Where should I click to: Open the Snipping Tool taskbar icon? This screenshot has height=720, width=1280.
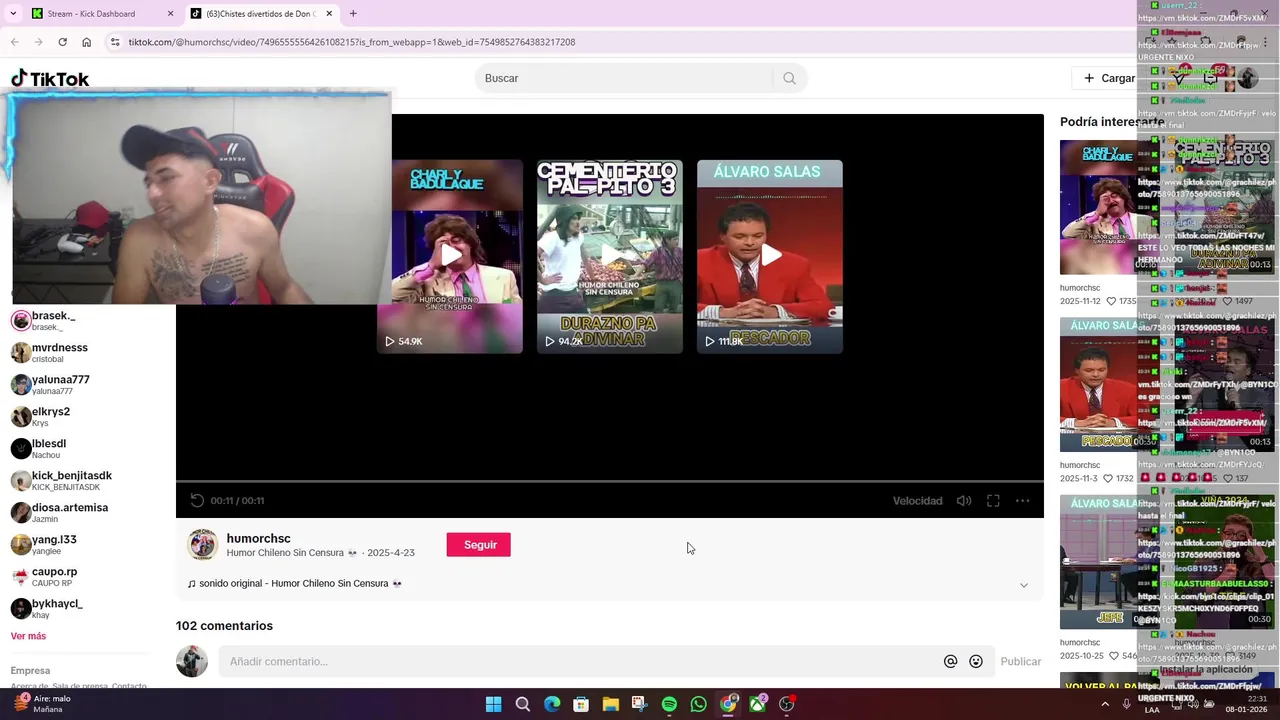(640, 704)
